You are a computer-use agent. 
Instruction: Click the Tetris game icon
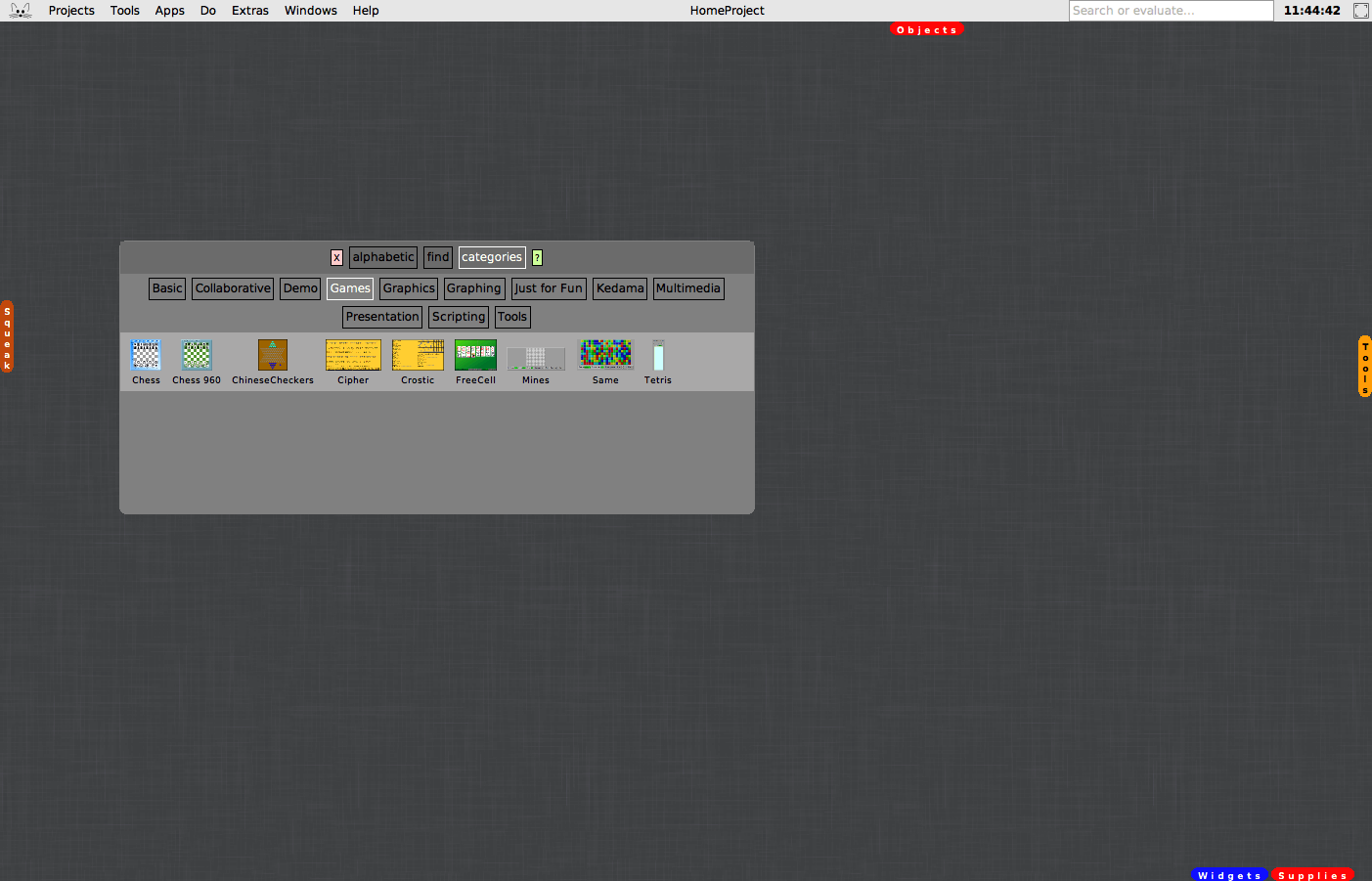pyautogui.click(x=658, y=356)
